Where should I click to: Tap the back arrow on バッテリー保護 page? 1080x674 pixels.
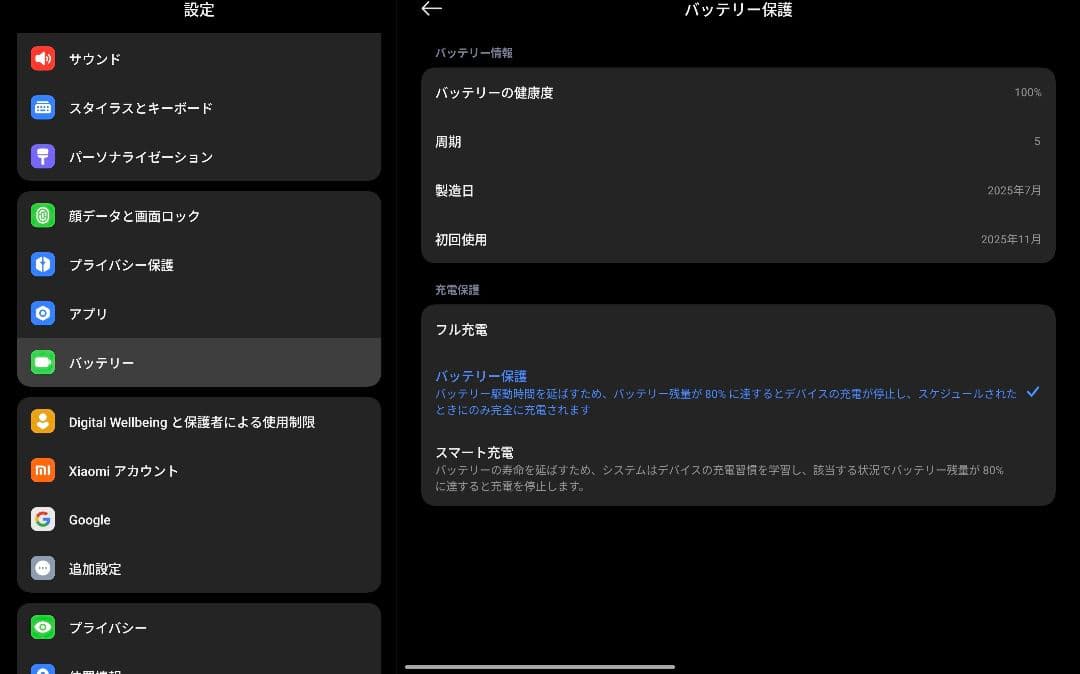click(431, 9)
